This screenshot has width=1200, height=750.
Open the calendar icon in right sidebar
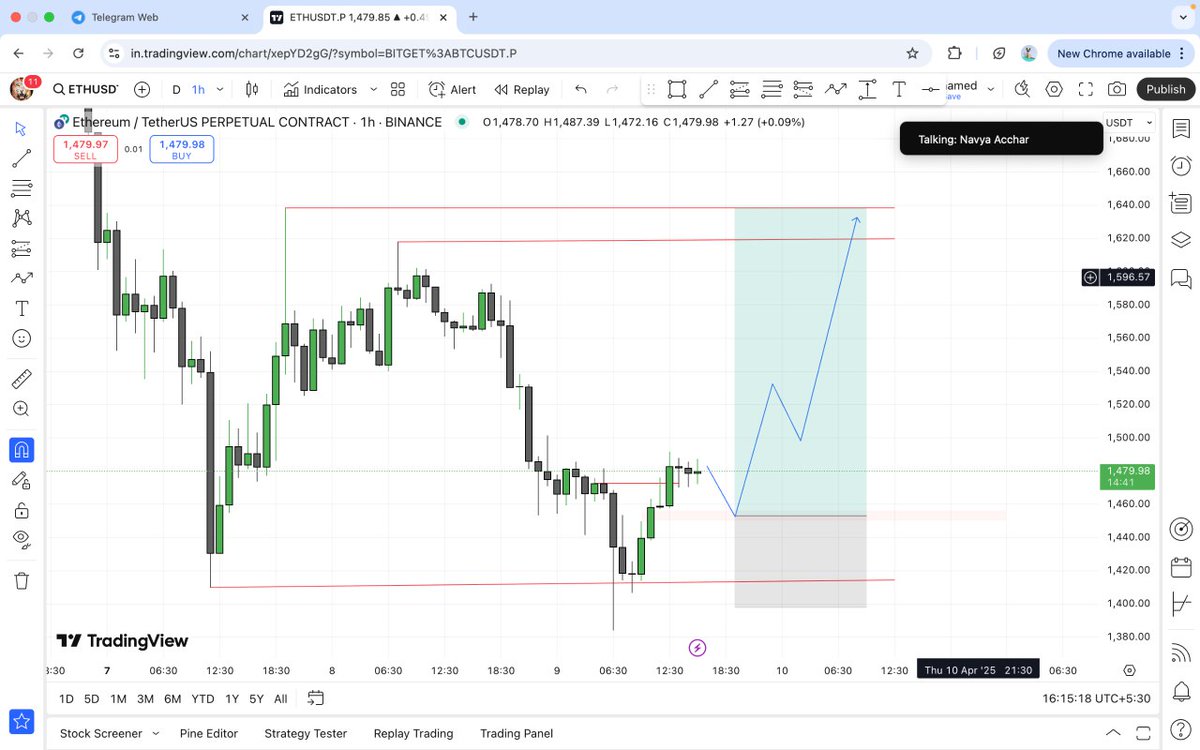1180,567
